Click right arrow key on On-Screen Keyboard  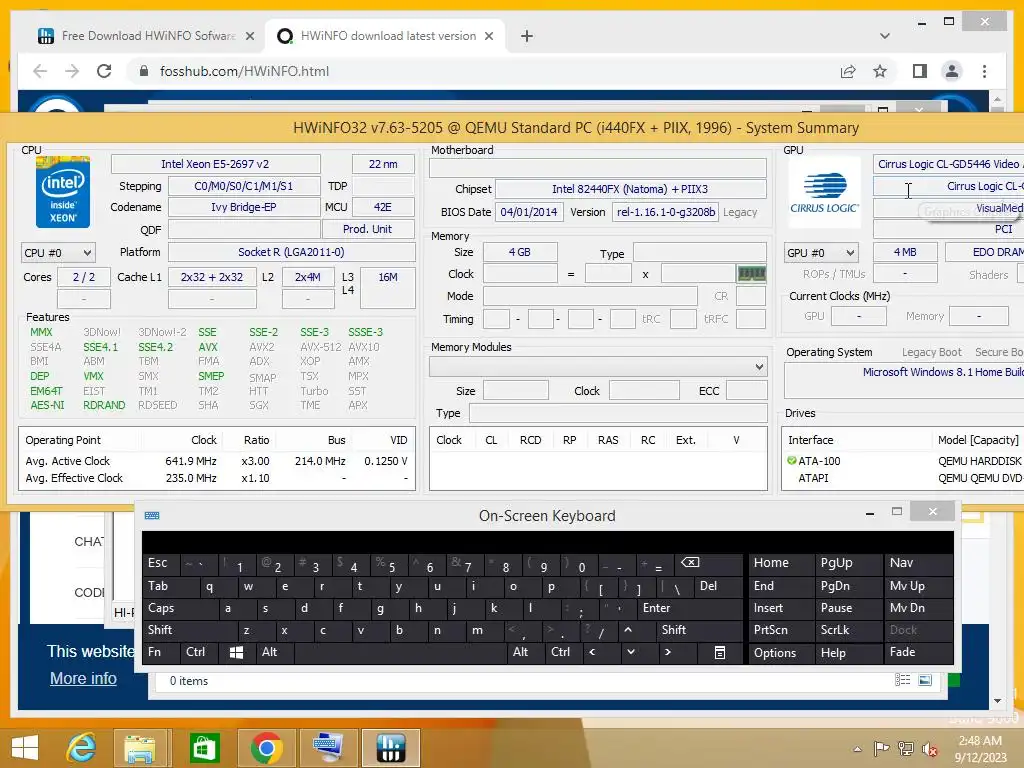click(668, 652)
